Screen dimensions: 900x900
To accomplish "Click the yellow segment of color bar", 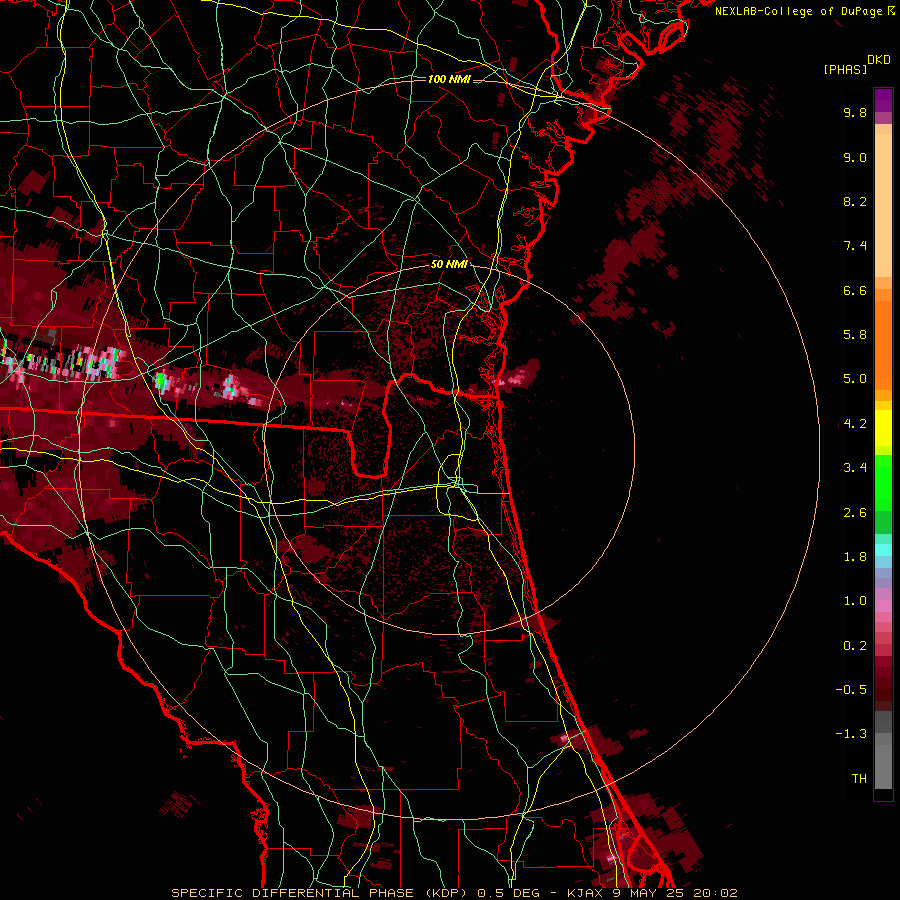I will tap(883, 428).
